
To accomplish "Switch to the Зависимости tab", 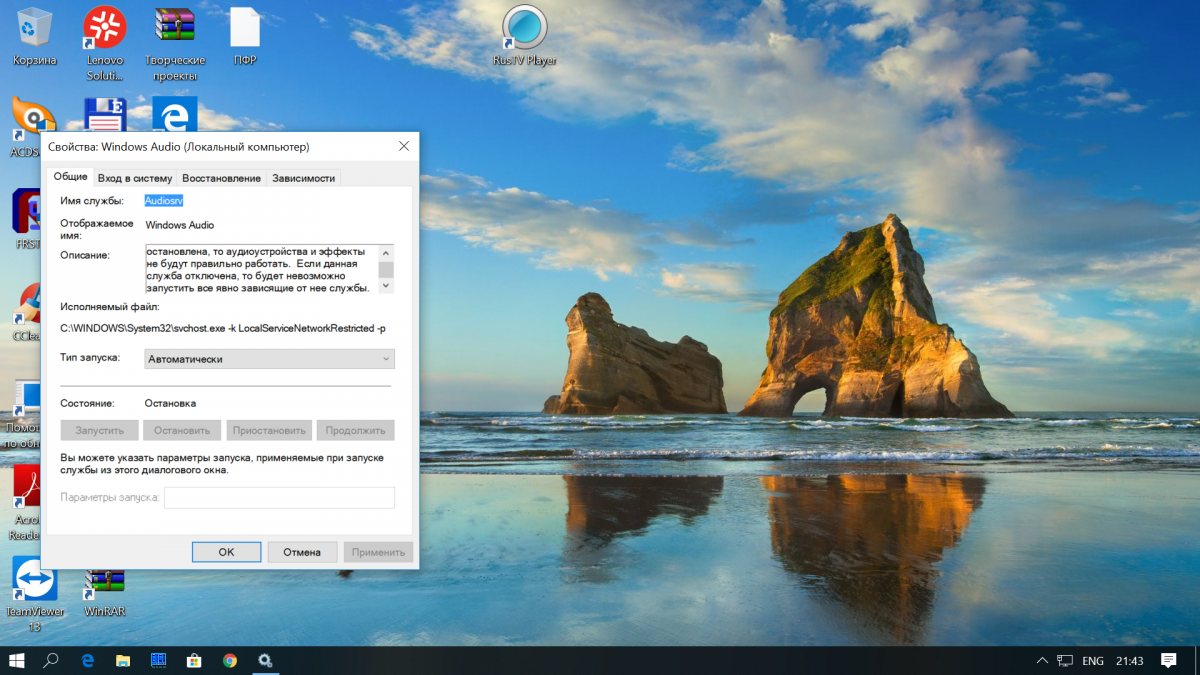I will 303,178.
